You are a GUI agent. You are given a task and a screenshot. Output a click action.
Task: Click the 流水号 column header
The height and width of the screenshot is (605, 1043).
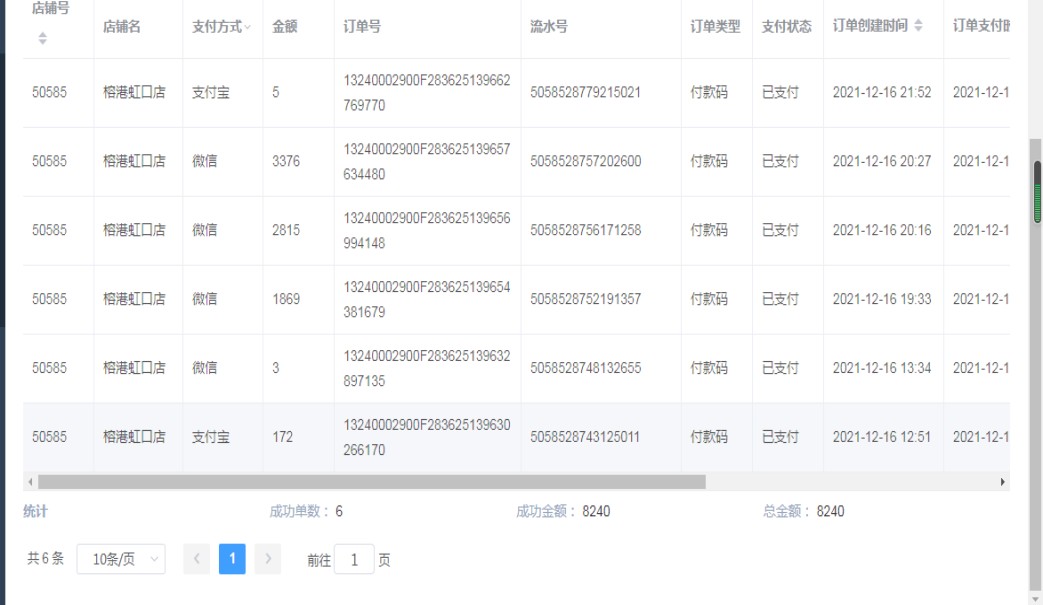(549, 27)
